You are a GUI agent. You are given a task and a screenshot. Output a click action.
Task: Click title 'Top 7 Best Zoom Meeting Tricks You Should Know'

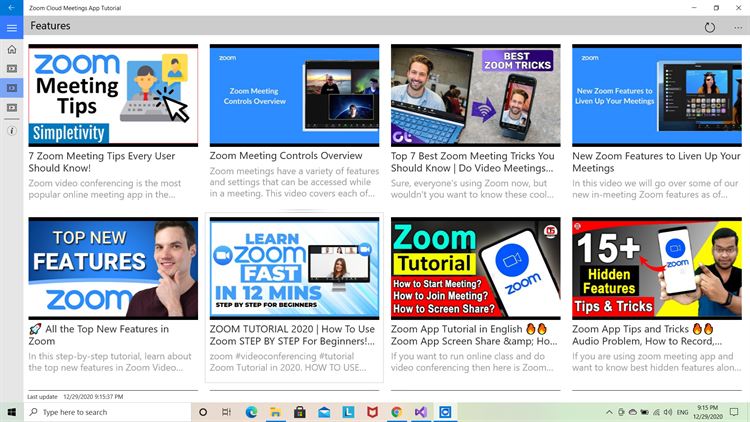click(x=473, y=162)
